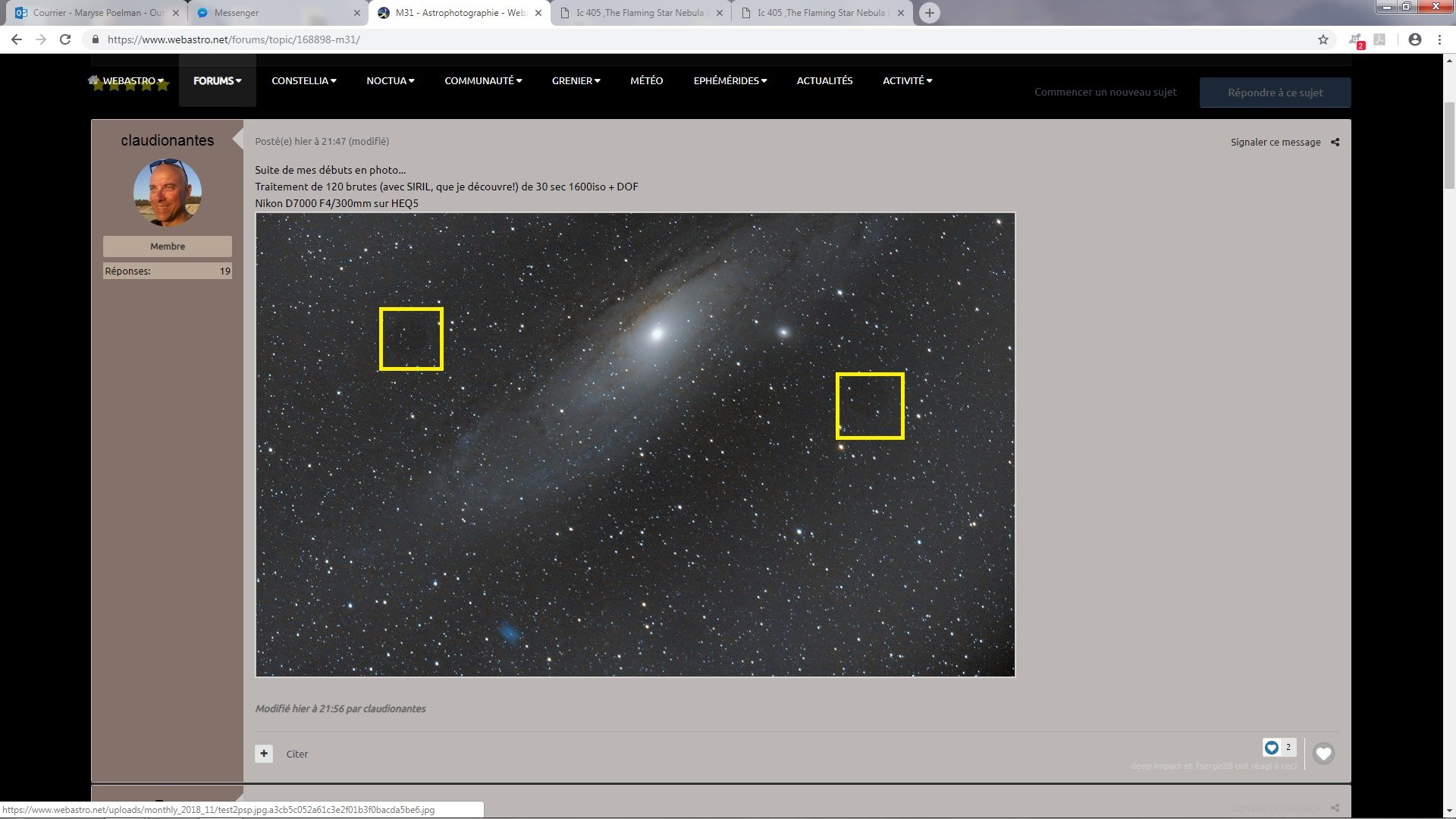The width and height of the screenshot is (1456, 819).
Task: Bookmark page with star icon
Action: coord(1323,39)
